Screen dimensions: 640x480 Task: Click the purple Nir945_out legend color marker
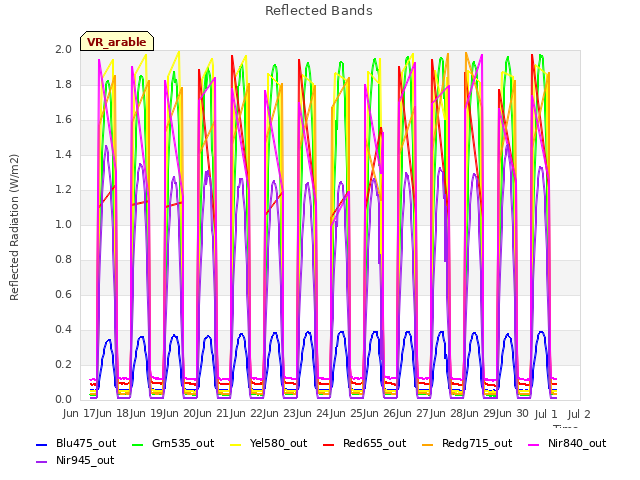click(x=42, y=462)
